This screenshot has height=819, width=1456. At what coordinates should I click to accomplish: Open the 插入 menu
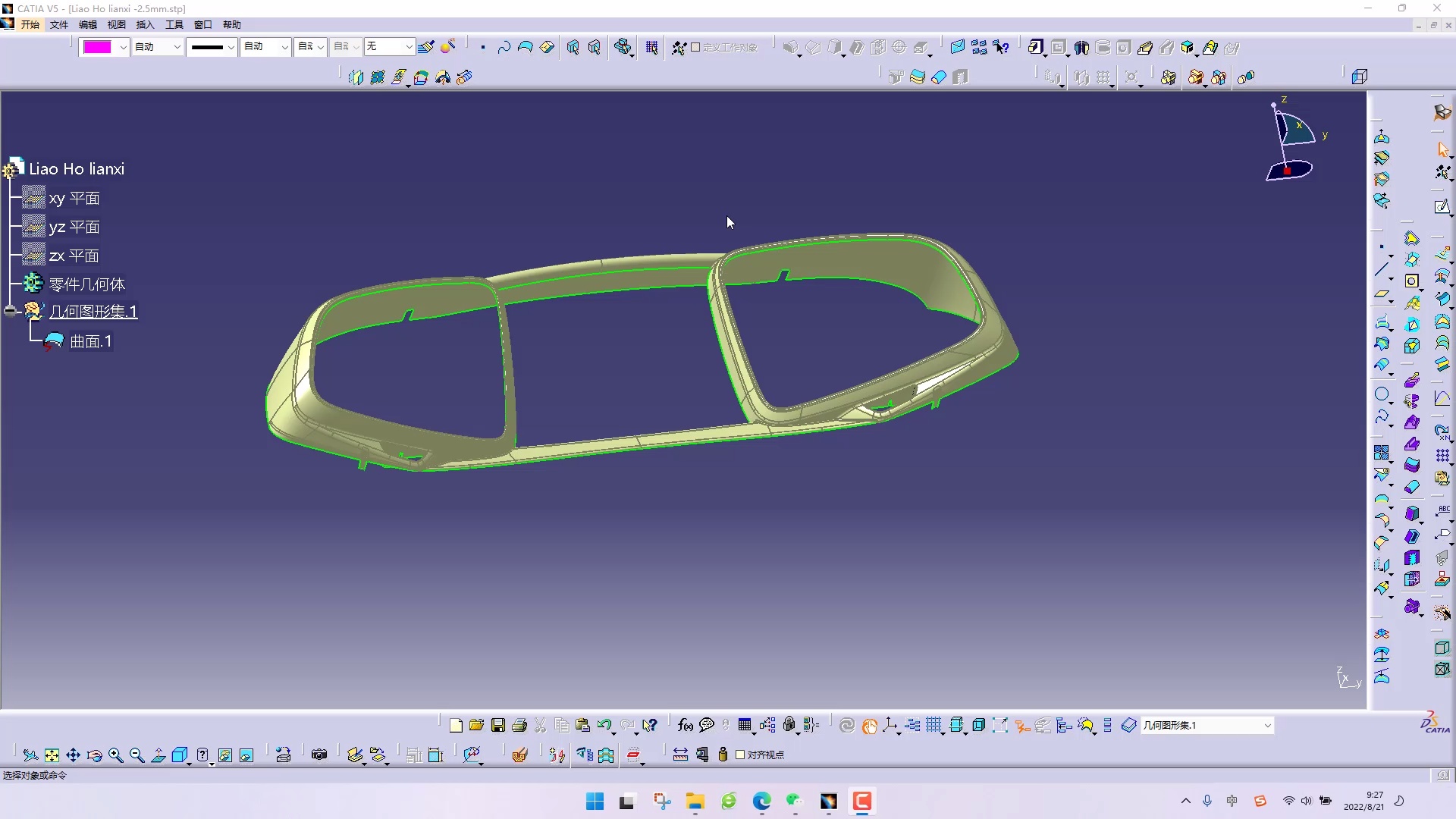pos(145,24)
